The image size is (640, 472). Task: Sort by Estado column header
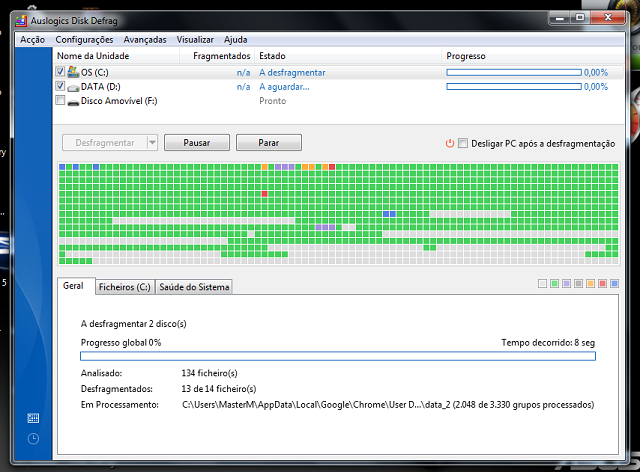coord(348,56)
